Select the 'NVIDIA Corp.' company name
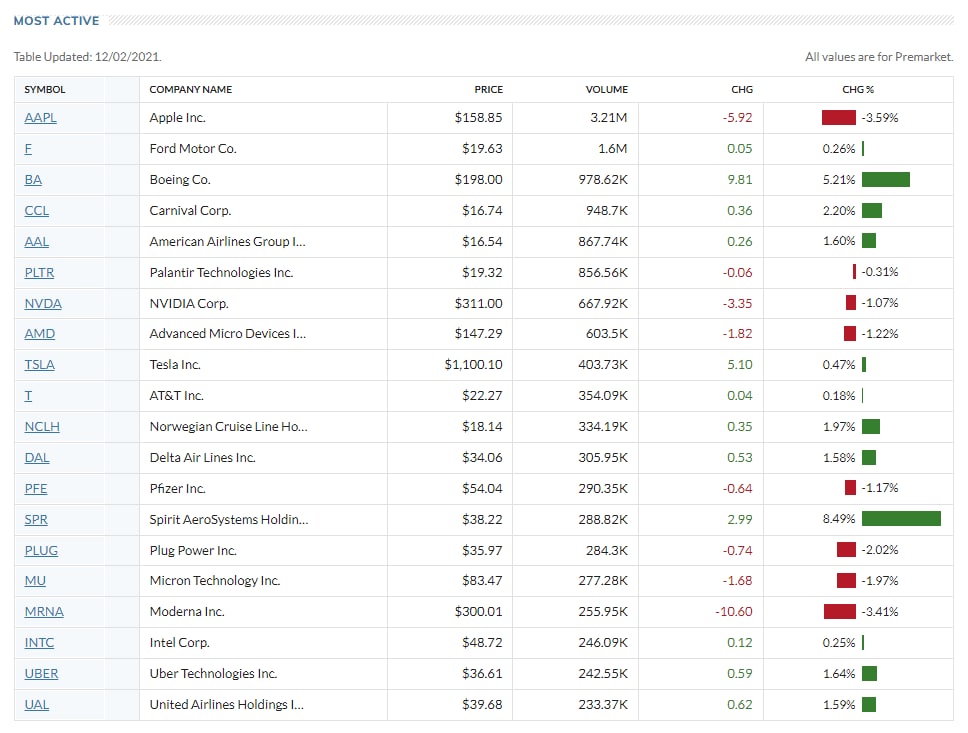Screen dimensions: 968x733 [189, 303]
